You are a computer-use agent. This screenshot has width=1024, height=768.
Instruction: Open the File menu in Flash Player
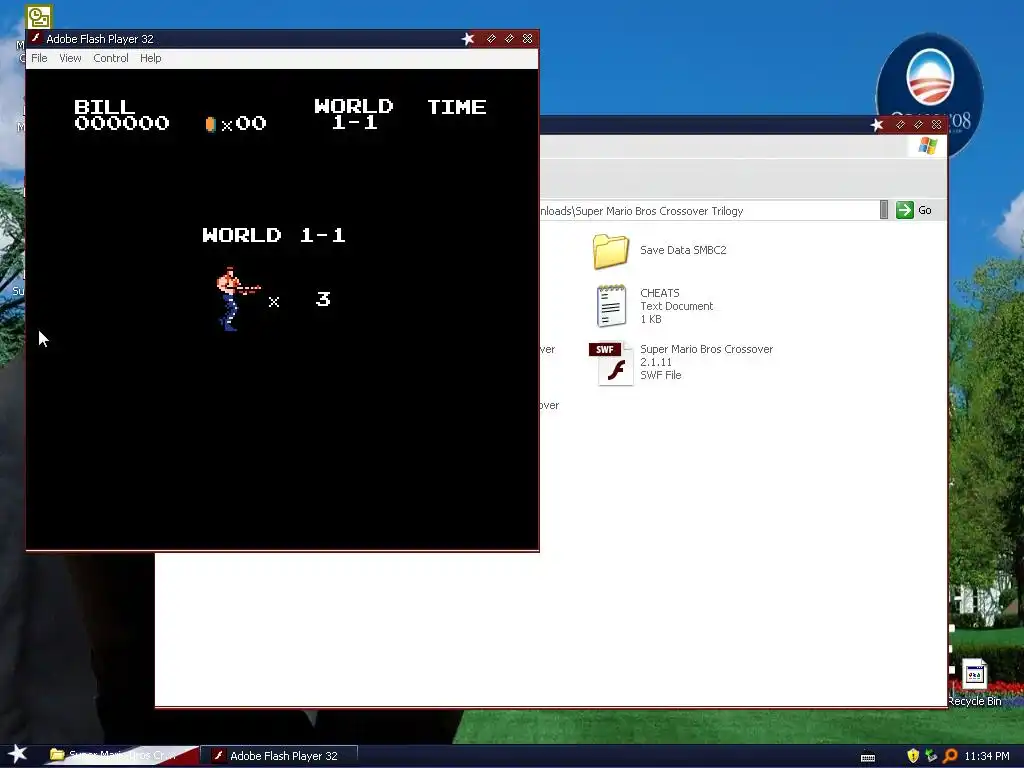click(x=39, y=58)
